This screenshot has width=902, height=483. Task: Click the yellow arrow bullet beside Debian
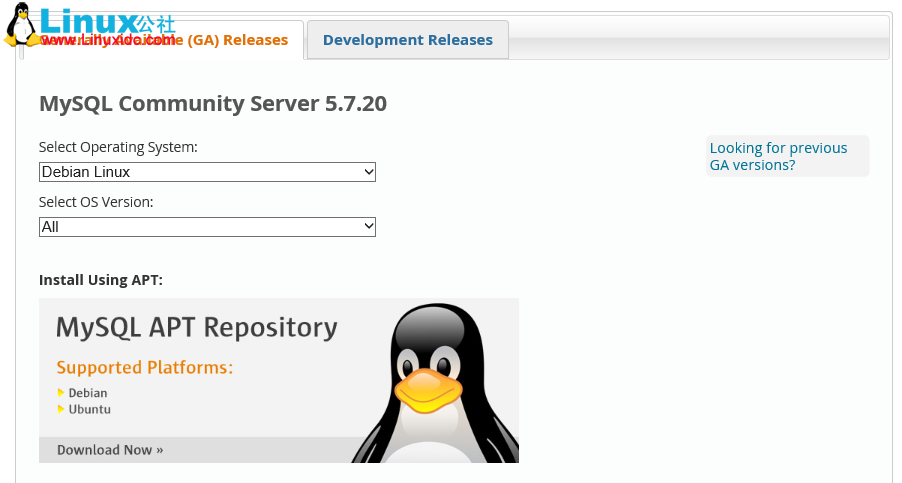point(60,393)
